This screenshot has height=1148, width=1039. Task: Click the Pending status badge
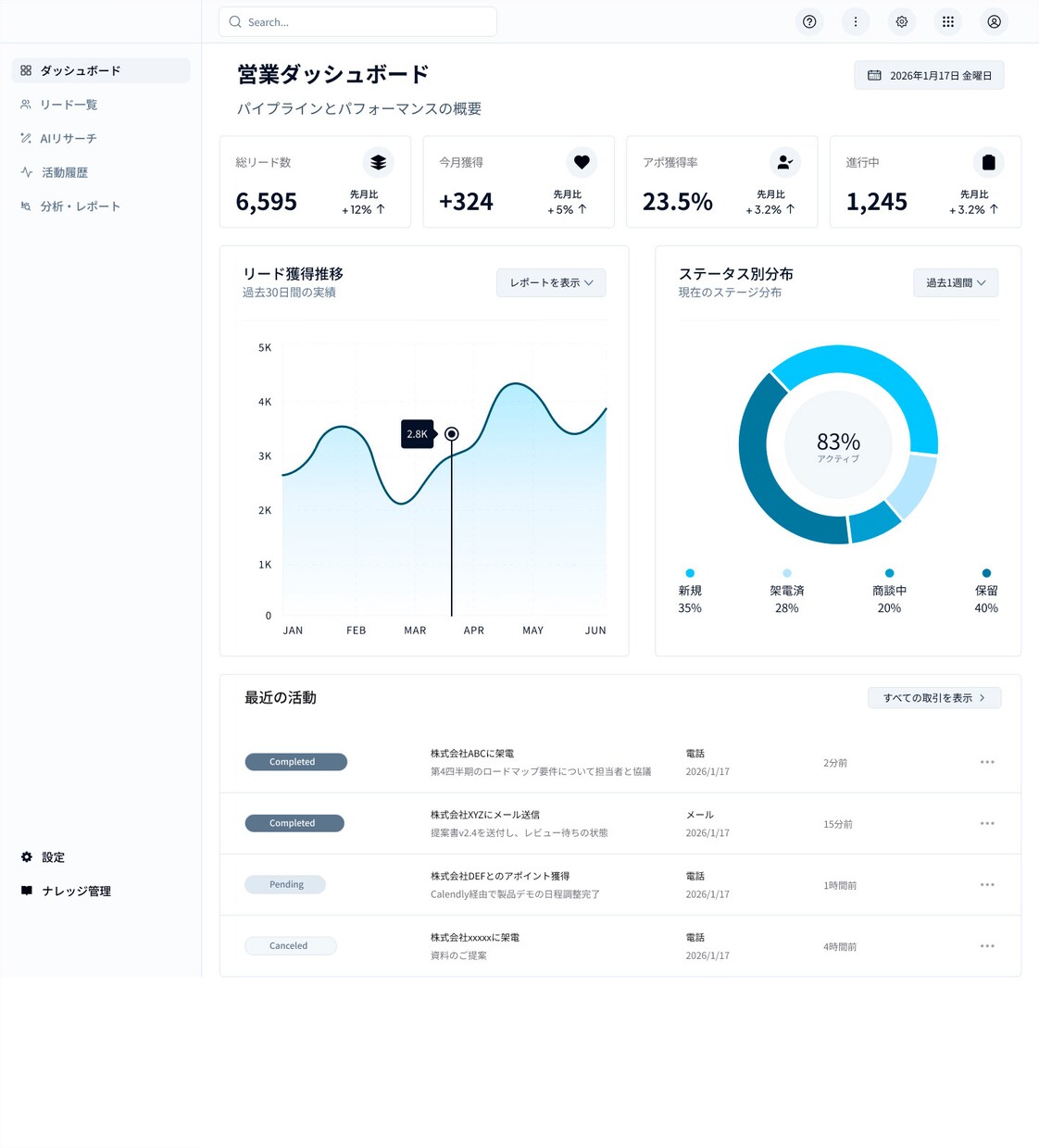point(285,884)
